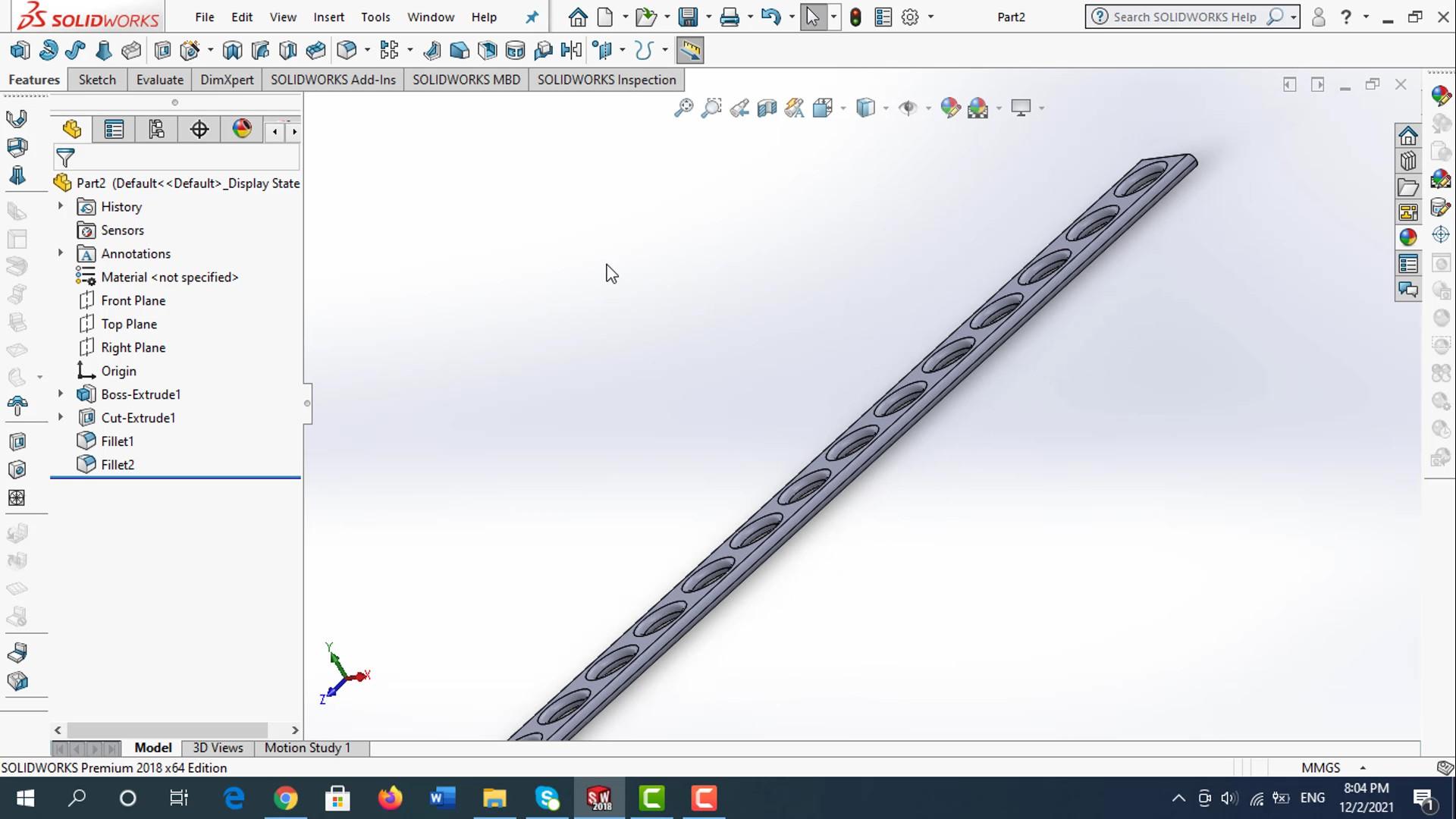Click the Print button
Image resolution: width=1456 pixels, height=819 pixels.
tap(730, 16)
